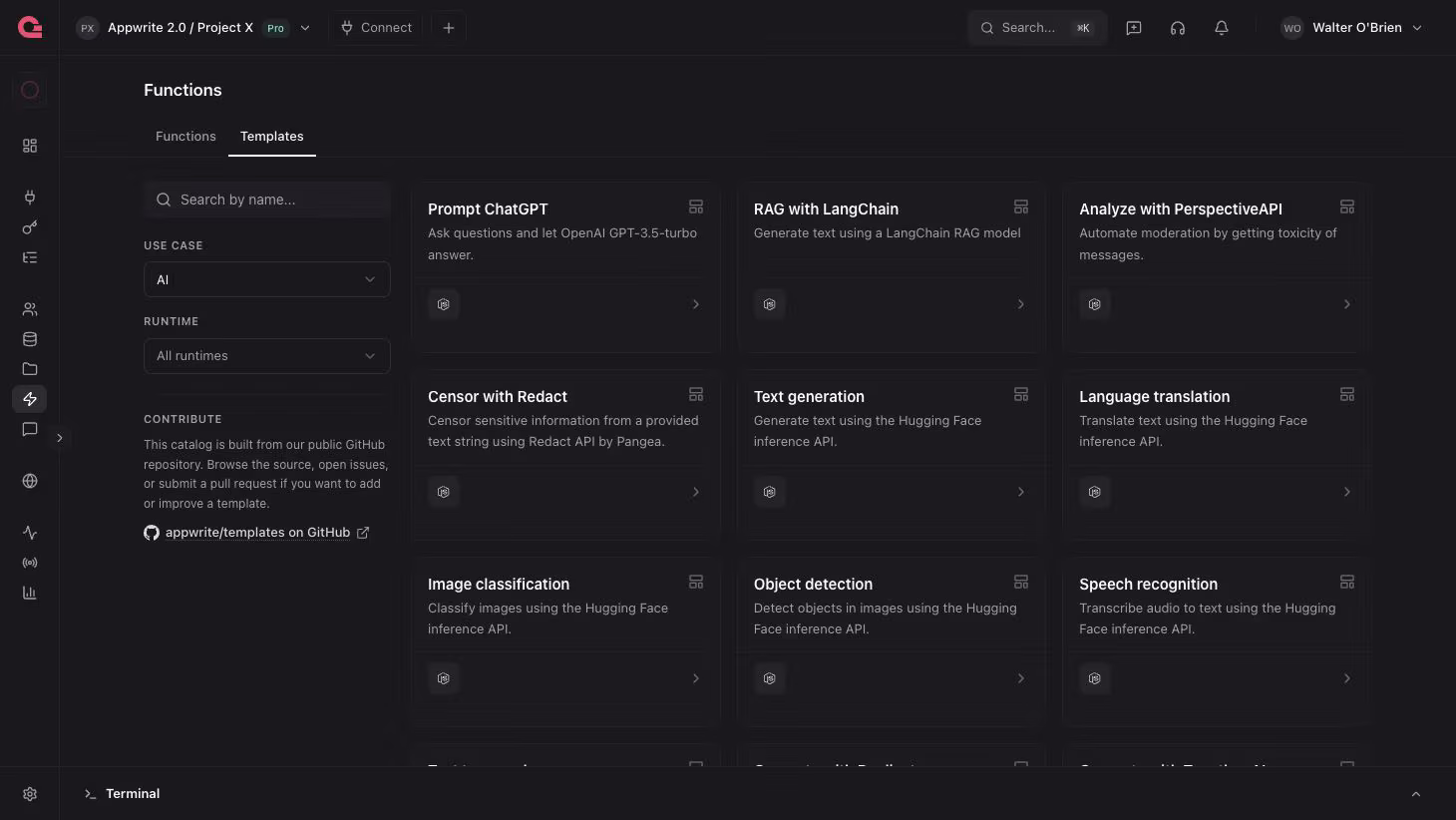Click the global Search box in header
Image resolution: width=1456 pixels, height=820 pixels.
click(x=1037, y=28)
